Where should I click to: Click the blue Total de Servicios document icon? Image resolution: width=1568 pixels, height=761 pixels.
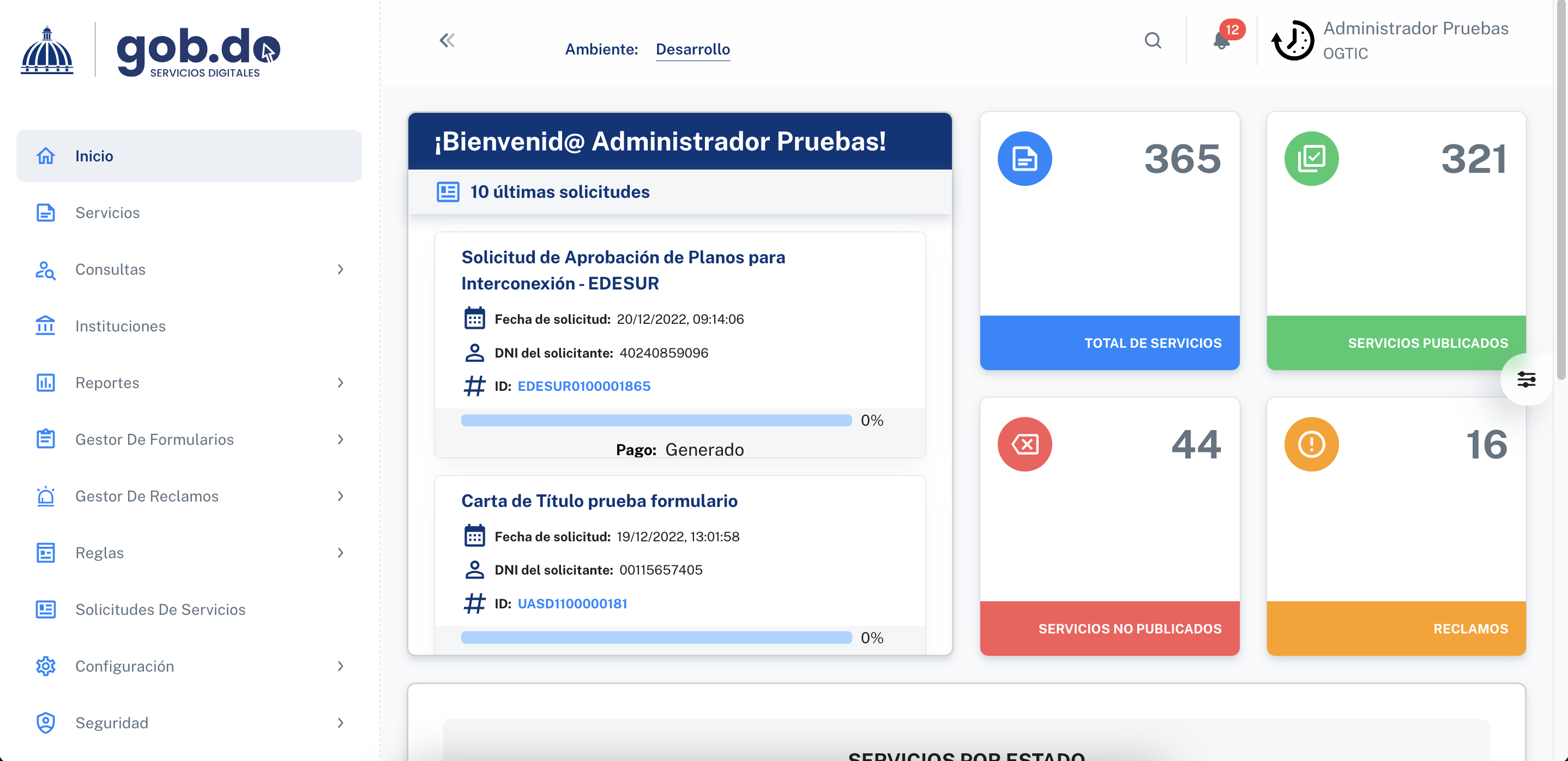click(x=1024, y=159)
